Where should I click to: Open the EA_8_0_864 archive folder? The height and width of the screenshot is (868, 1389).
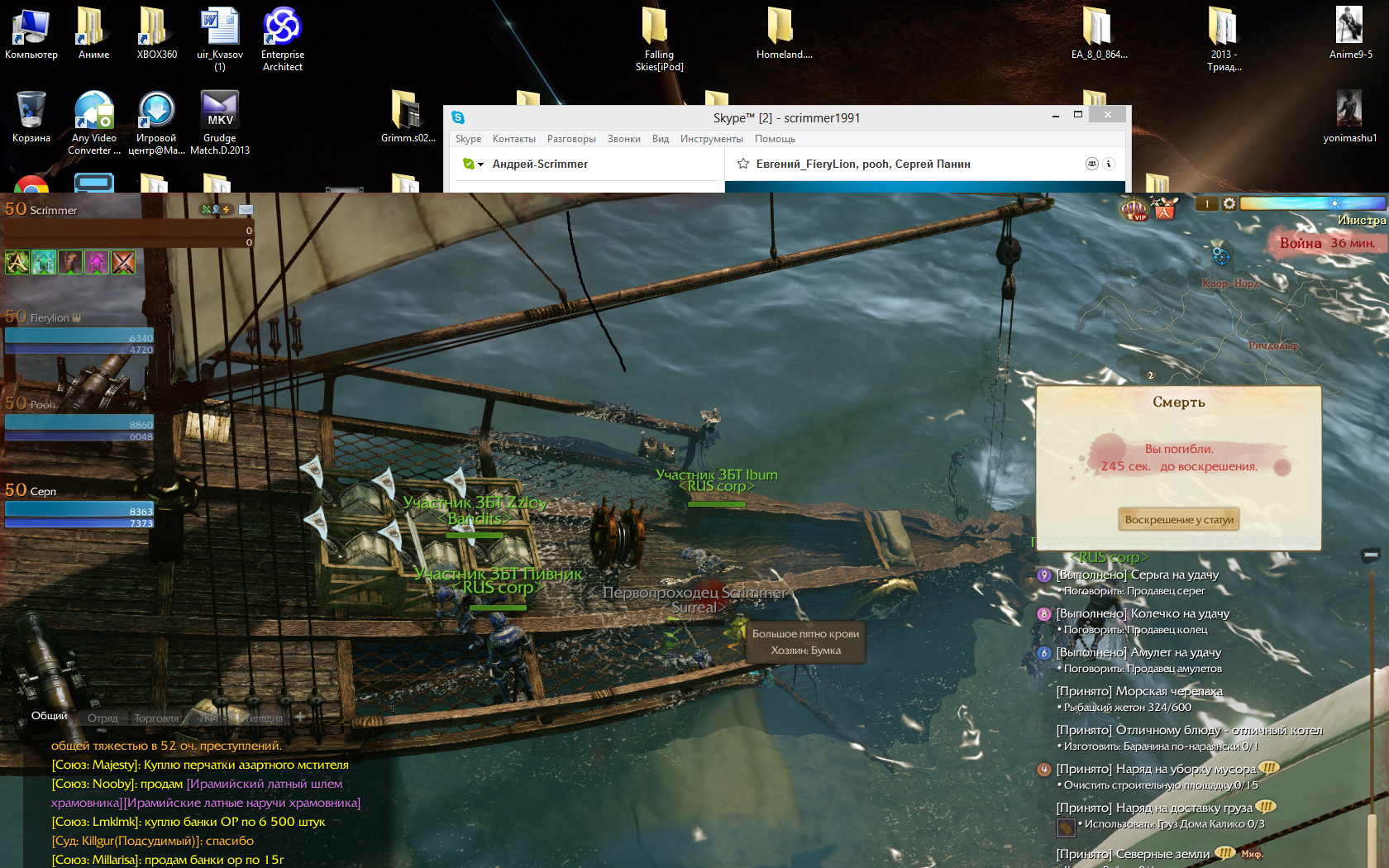pos(1099,34)
